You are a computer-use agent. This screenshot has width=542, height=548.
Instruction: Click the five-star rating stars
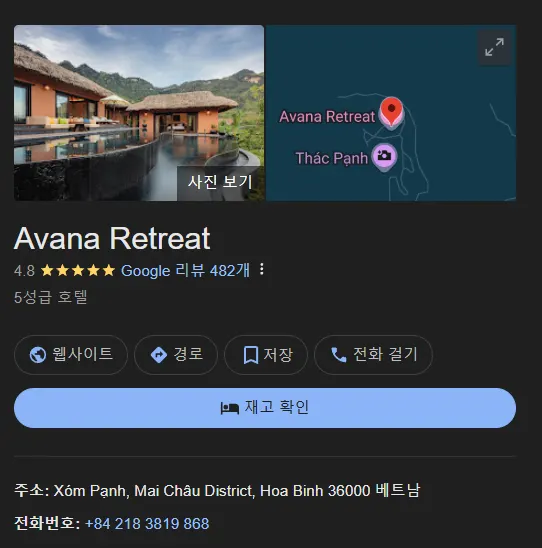78,271
